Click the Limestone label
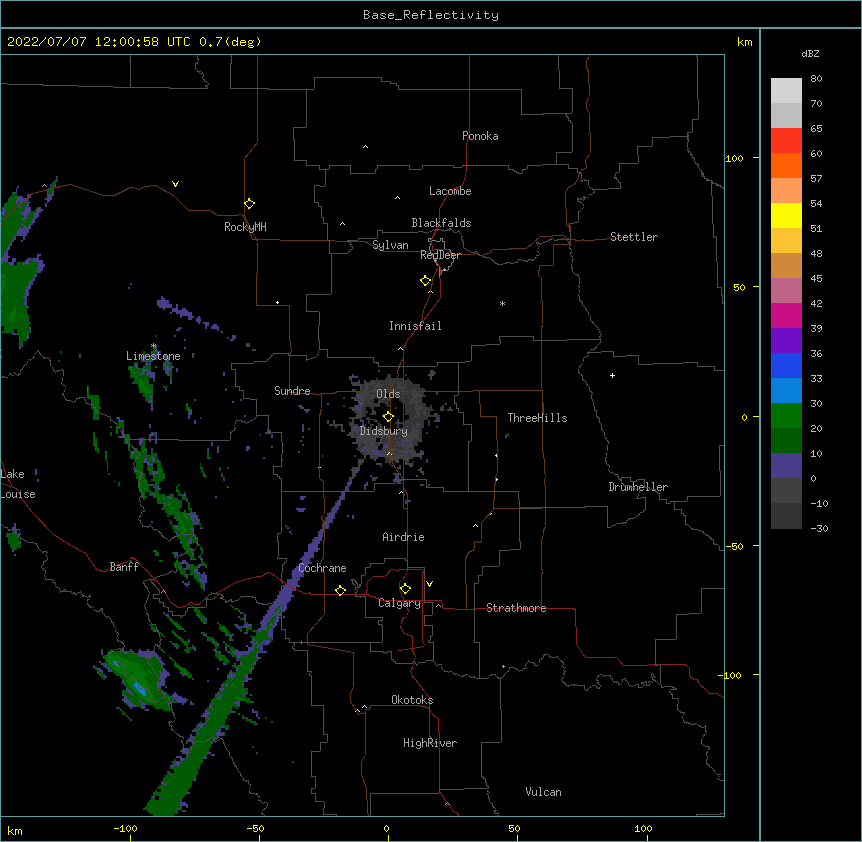The width and height of the screenshot is (862, 842). tap(153, 356)
